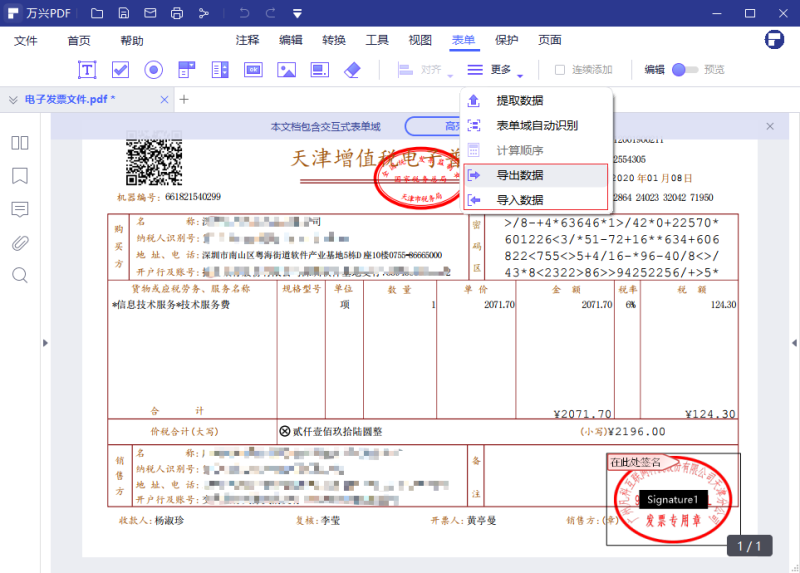Add a list box form field
This screenshot has width=800, height=573.
(x=220, y=69)
